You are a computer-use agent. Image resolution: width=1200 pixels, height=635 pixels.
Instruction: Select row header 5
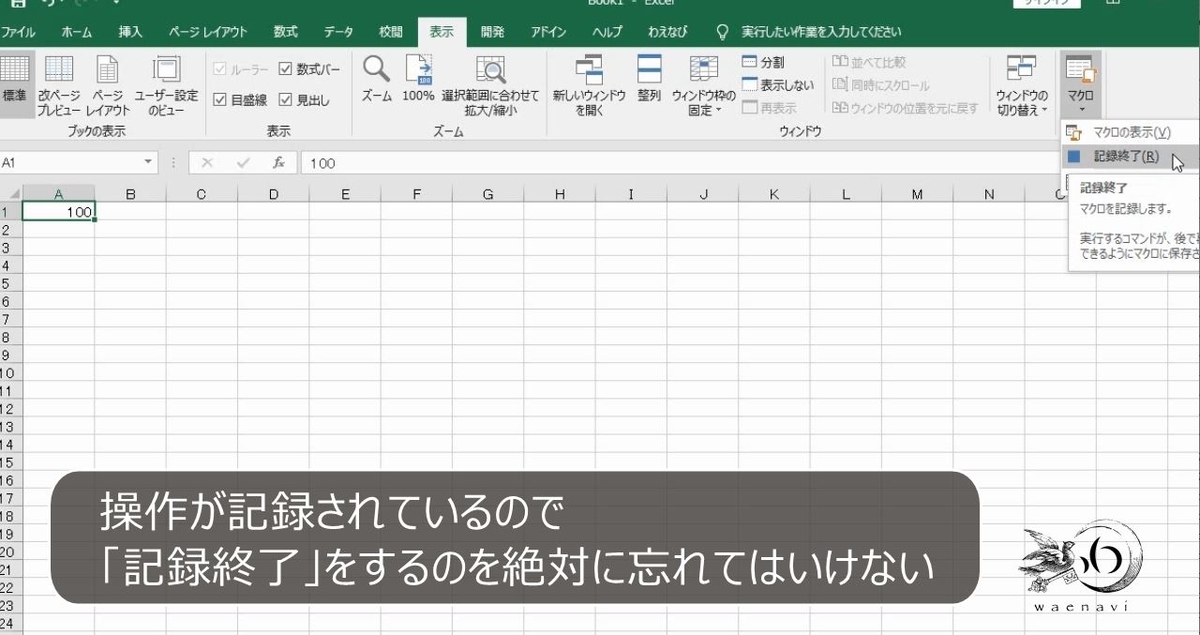pyautogui.click(x=10, y=283)
